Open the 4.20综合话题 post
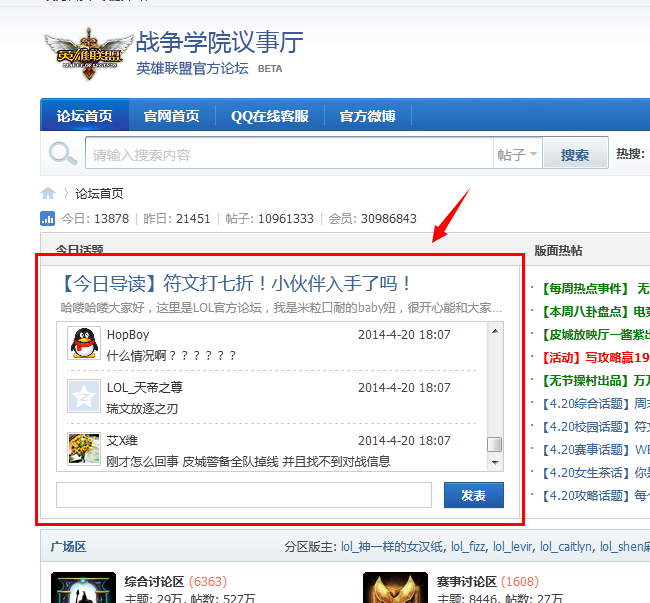 595,404
